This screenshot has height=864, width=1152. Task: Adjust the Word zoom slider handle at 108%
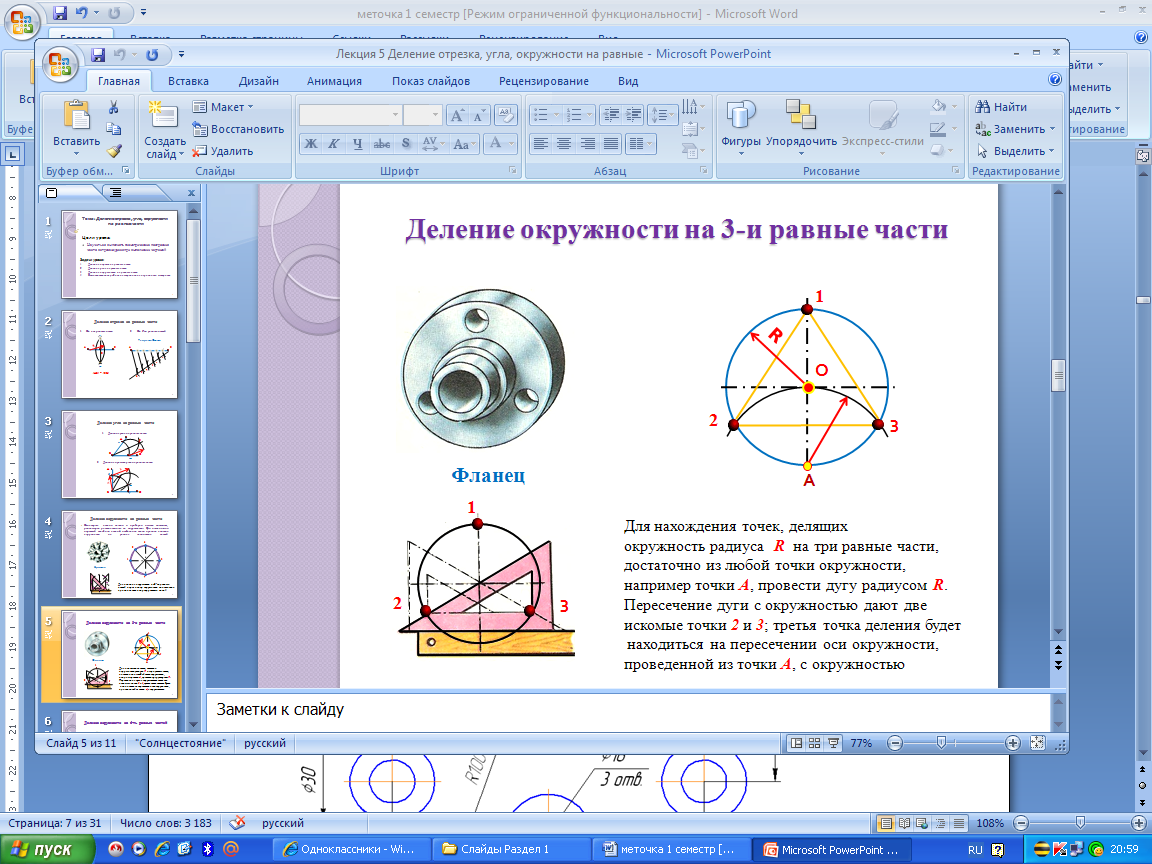(x=1079, y=823)
